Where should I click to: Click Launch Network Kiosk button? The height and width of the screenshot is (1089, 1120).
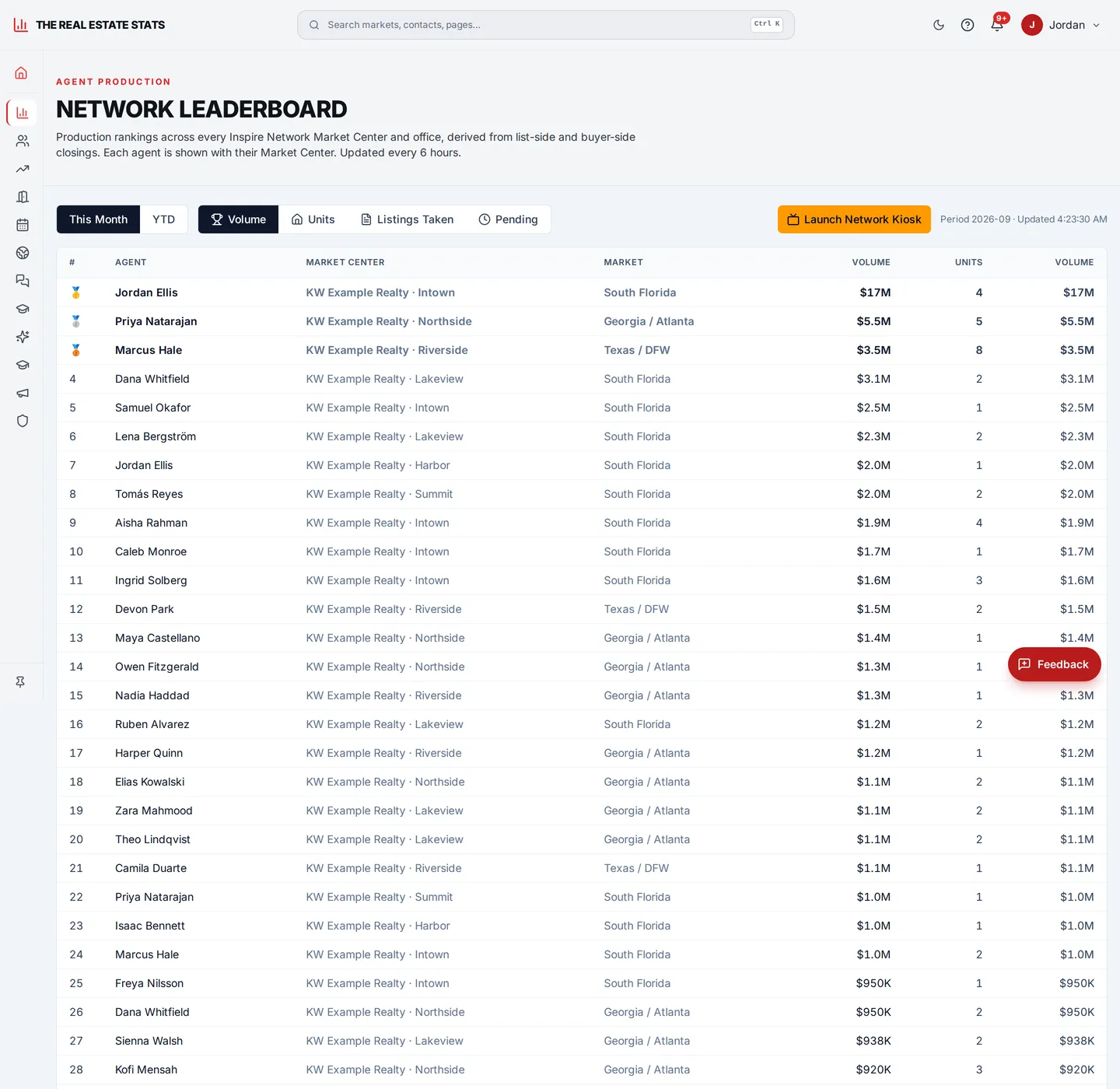tap(854, 219)
